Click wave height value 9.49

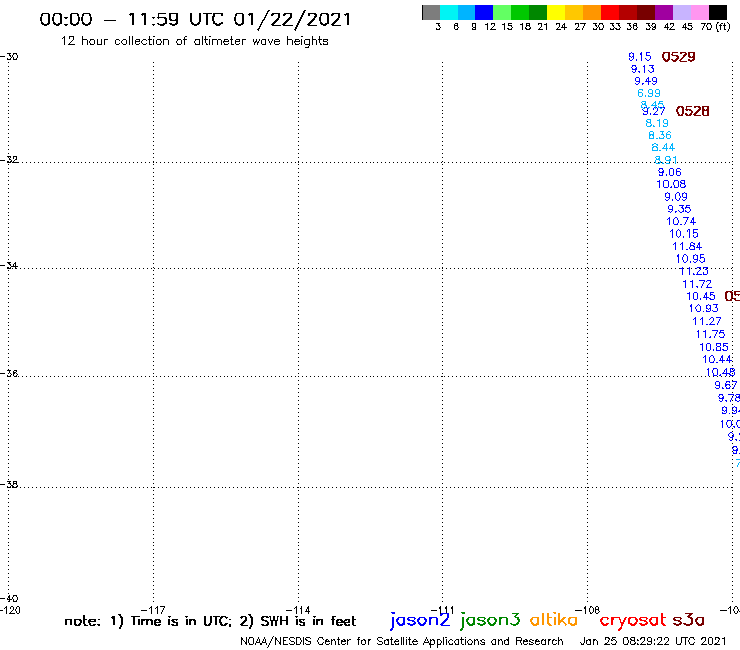tap(646, 81)
